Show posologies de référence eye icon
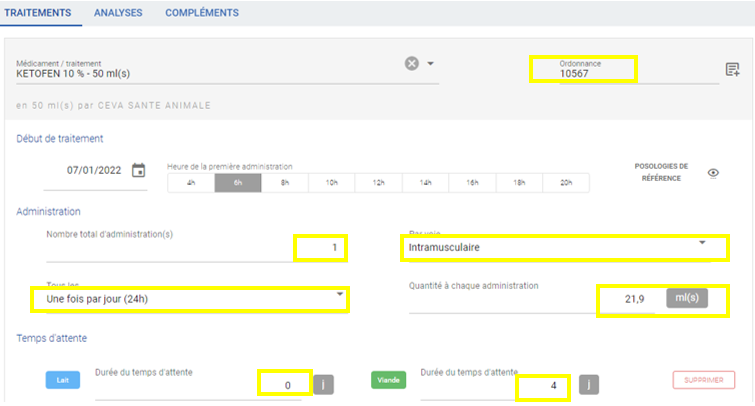The width and height of the screenshot is (755, 406). (713, 173)
